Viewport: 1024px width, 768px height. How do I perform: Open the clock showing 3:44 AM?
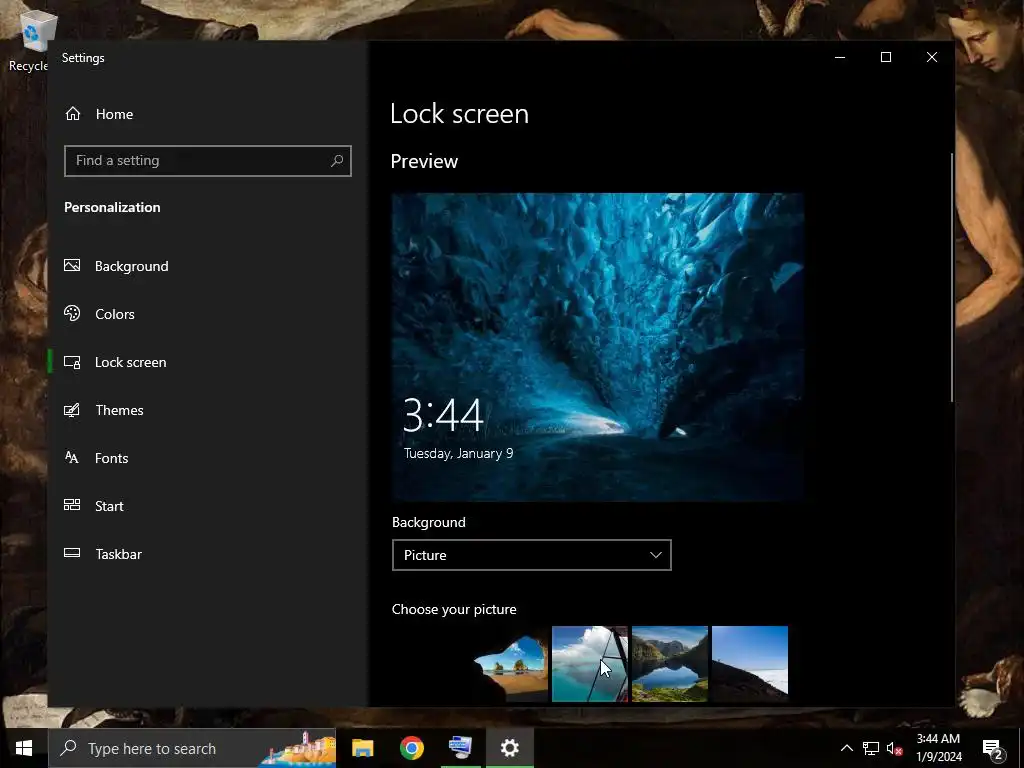(x=938, y=748)
